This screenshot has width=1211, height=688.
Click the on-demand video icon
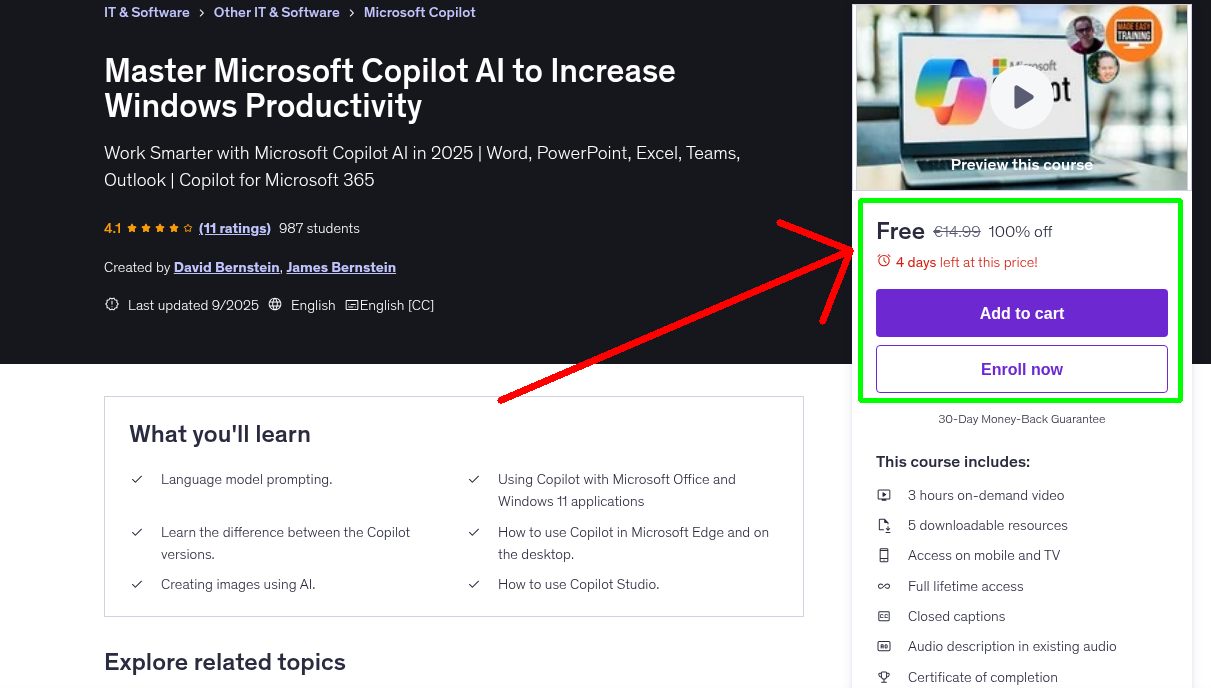tap(884, 495)
